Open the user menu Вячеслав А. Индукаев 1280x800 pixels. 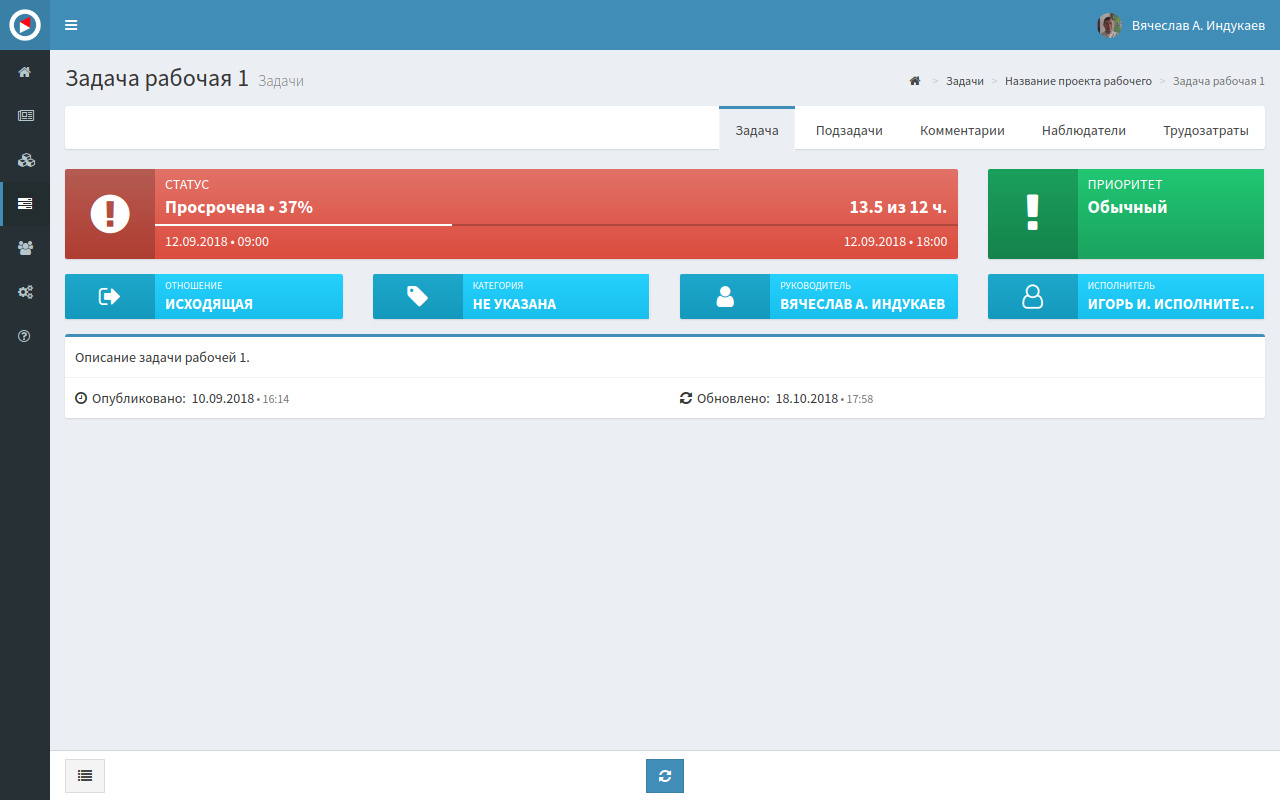point(1181,25)
